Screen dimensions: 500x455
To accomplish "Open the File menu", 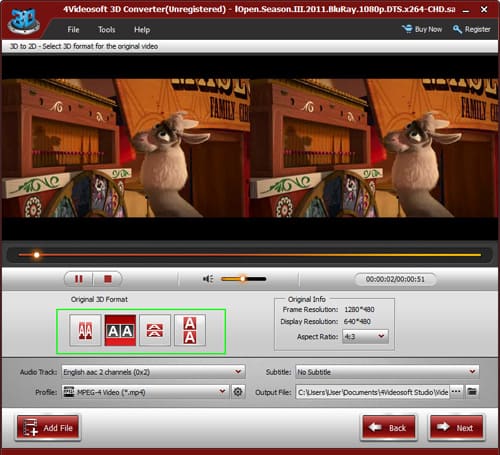I will point(73,30).
